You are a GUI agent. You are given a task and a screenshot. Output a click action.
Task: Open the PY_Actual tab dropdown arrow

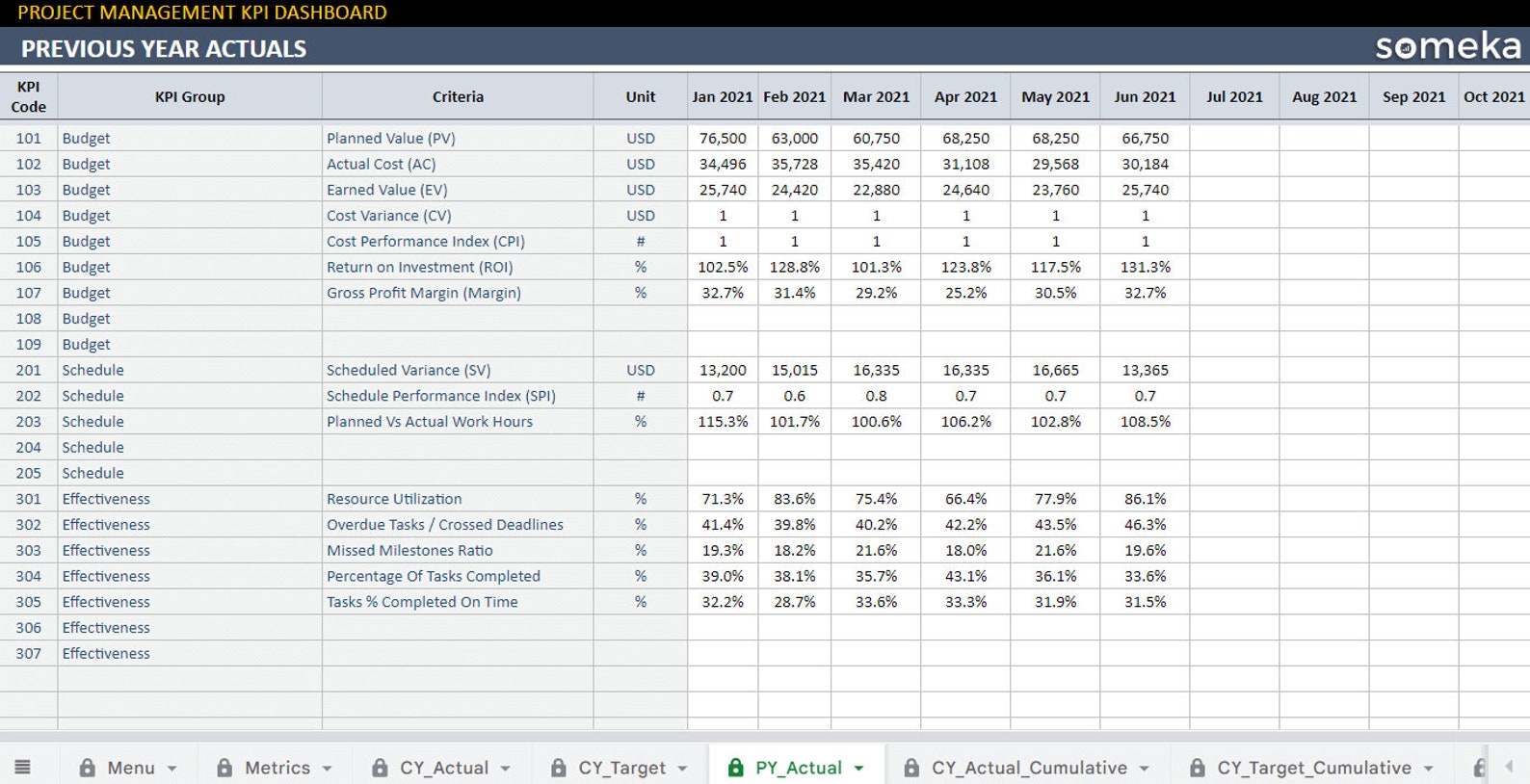859,769
